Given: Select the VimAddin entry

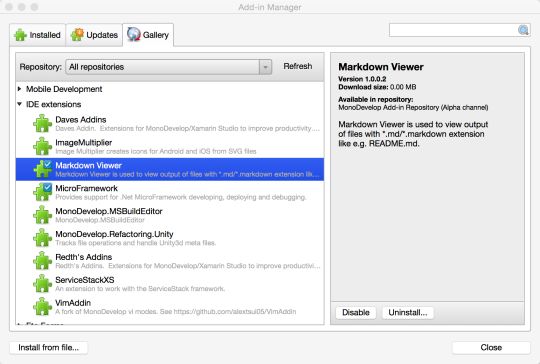Looking at the screenshot, I should pyautogui.click(x=170, y=307).
